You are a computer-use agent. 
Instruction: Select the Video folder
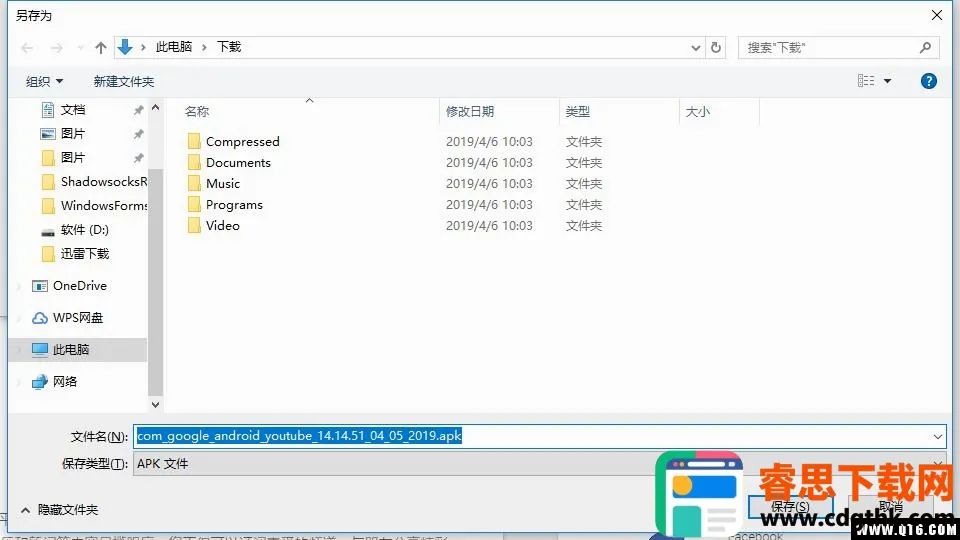click(223, 225)
